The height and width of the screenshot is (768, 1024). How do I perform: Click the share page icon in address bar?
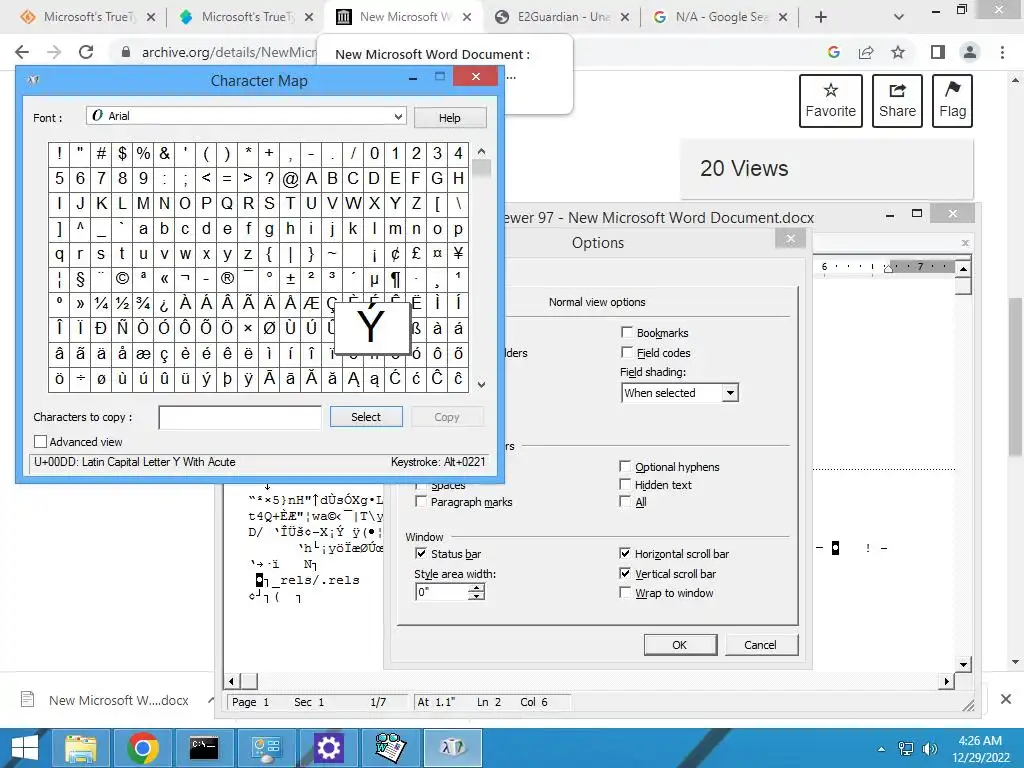[x=866, y=52]
